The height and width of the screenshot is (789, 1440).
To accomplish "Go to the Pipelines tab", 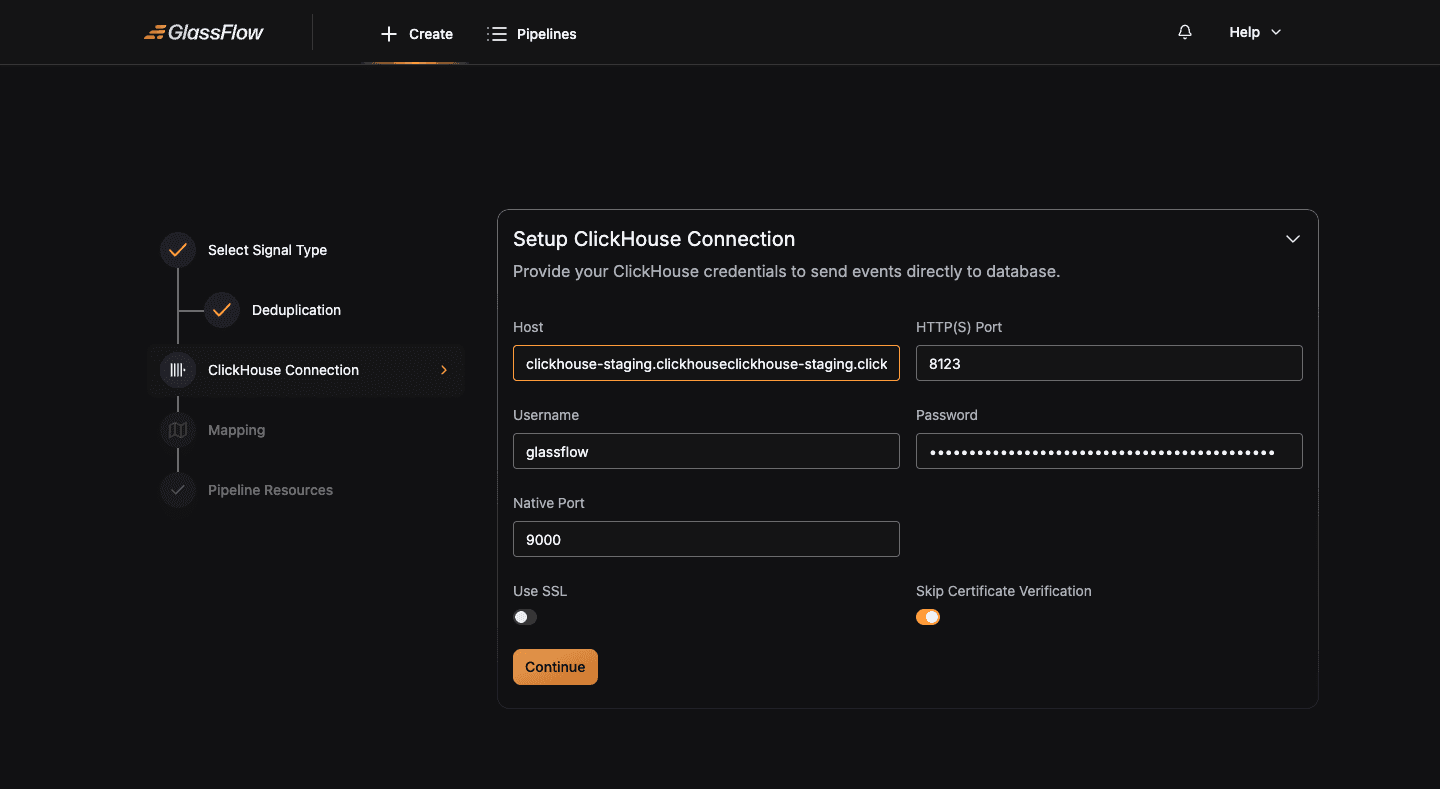I will coord(532,34).
